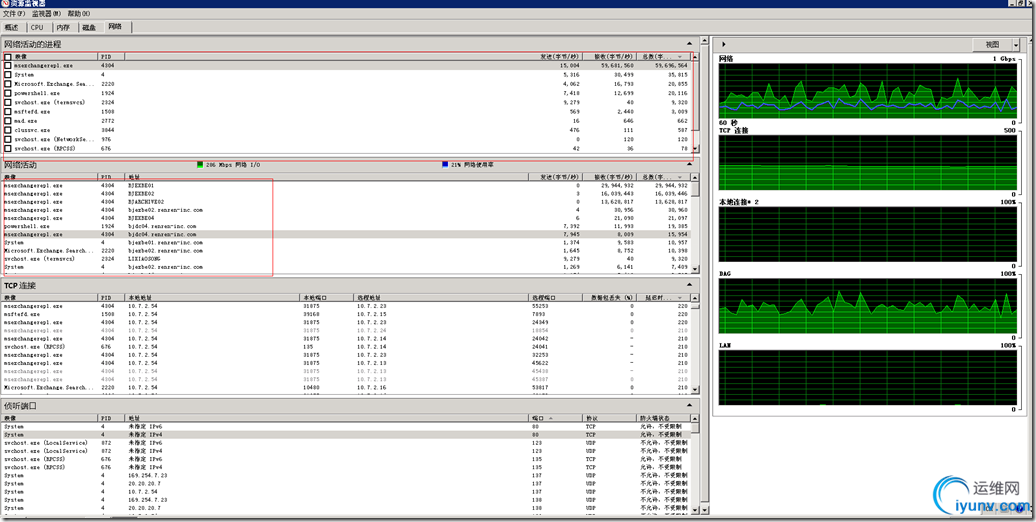
Task: Collapse the TCP 连接 section
Action: point(690,285)
